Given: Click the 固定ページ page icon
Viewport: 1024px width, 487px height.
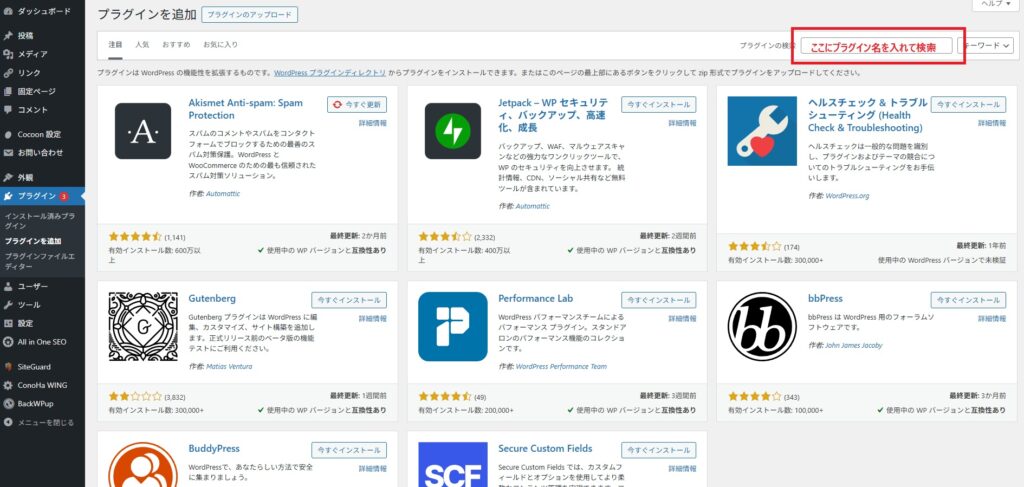Looking at the screenshot, I should (8, 91).
